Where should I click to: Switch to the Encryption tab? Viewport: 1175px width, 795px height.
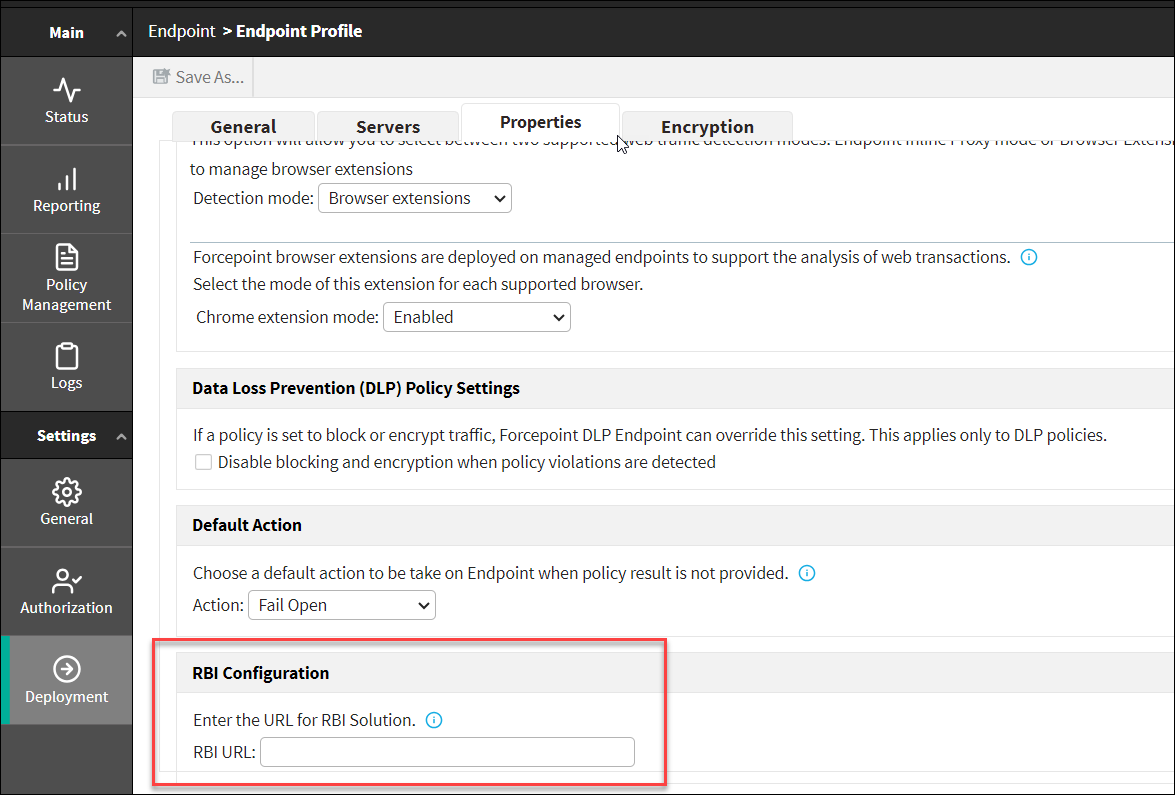click(x=707, y=127)
